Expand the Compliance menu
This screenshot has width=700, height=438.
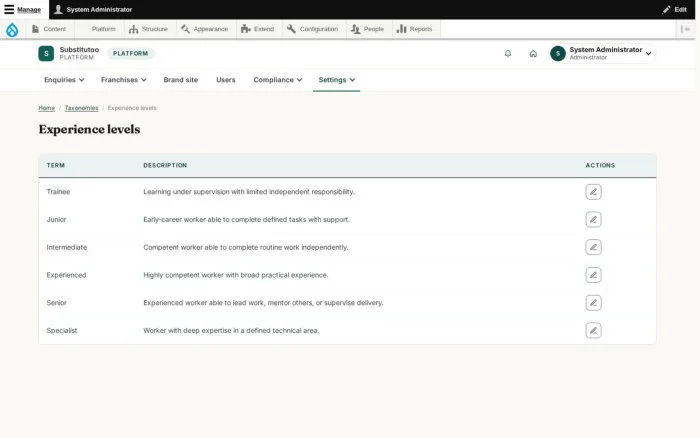[x=278, y=80]
